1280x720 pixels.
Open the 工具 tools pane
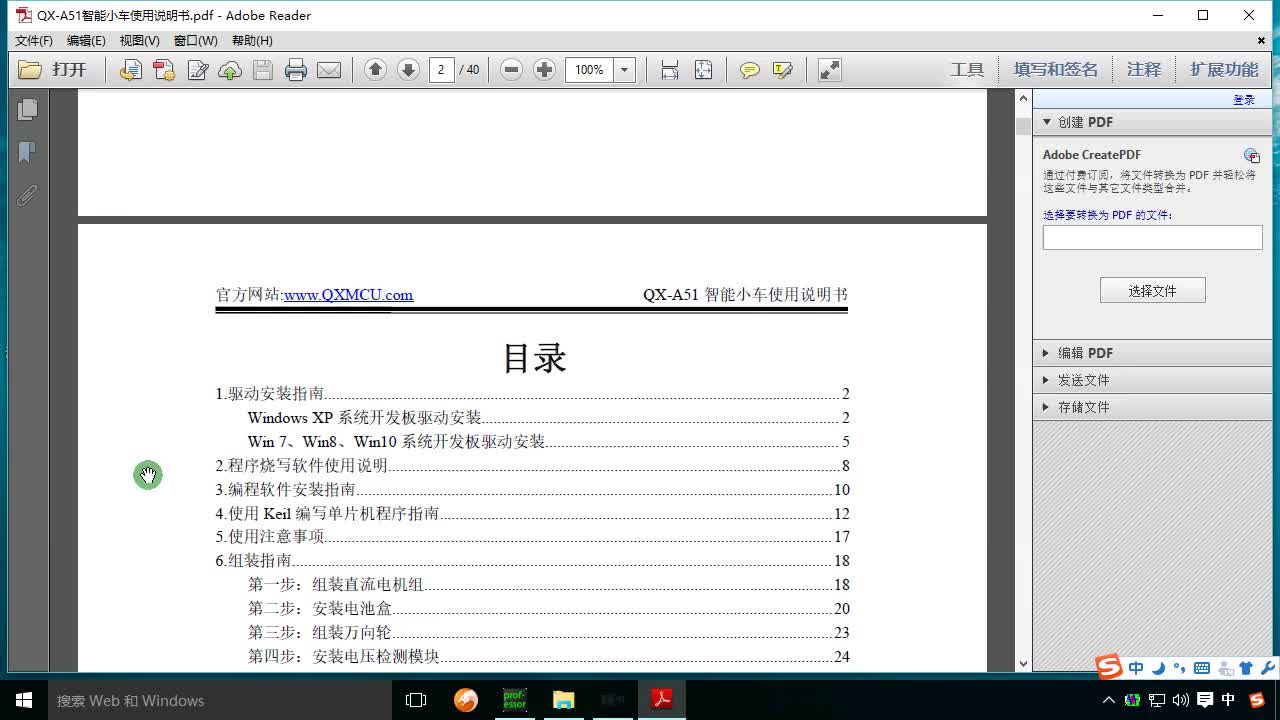tap(967, 69)
